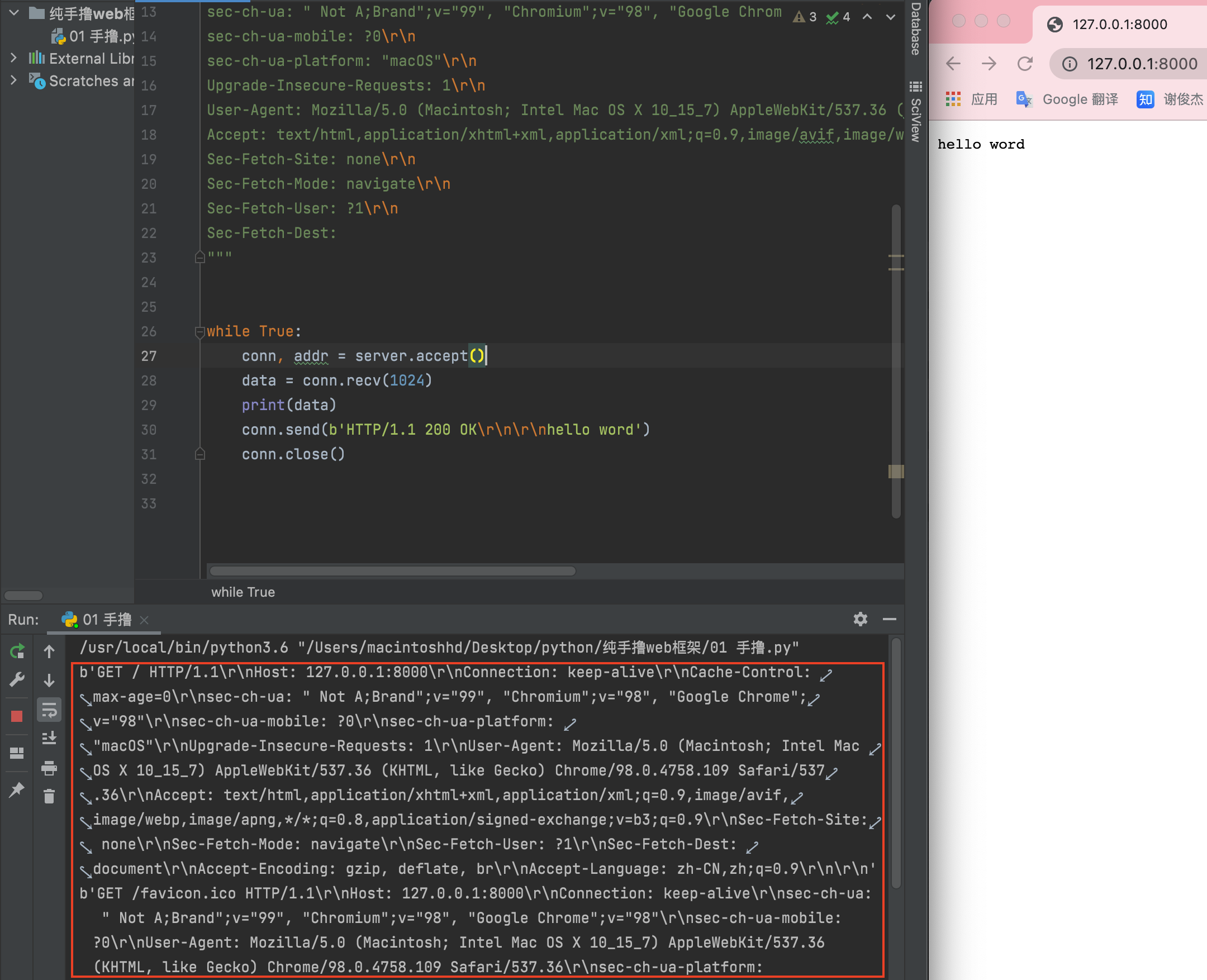
Task: Click the Run console vertical scrollbar
Action: click(896, 762)
